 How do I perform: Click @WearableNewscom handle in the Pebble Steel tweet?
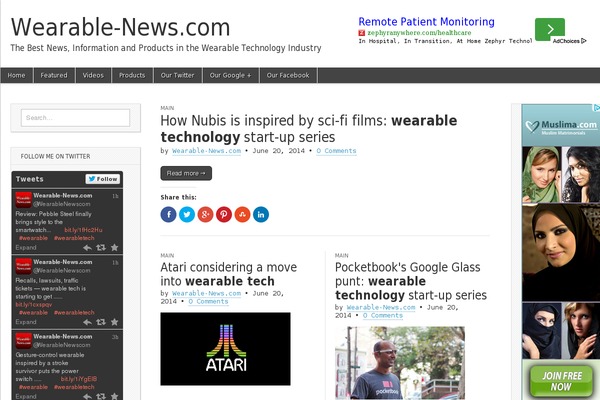click(x=62, y=204)
